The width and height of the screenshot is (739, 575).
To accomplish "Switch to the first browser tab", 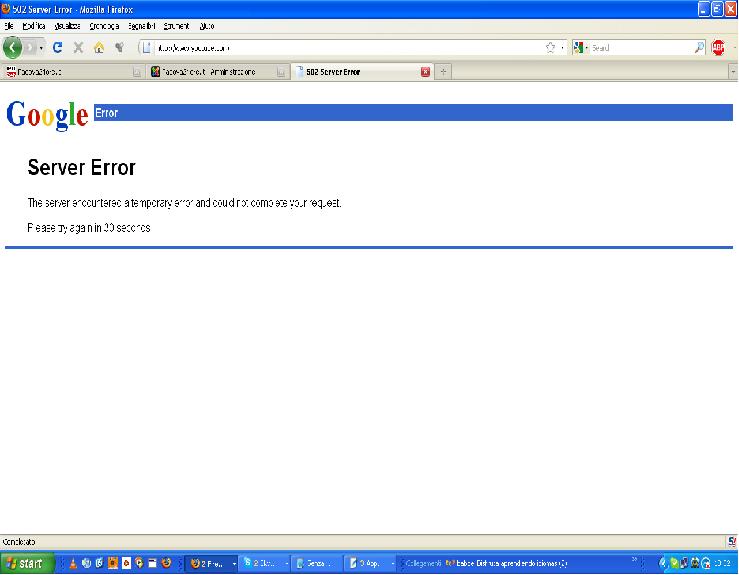I will (73, 72).
